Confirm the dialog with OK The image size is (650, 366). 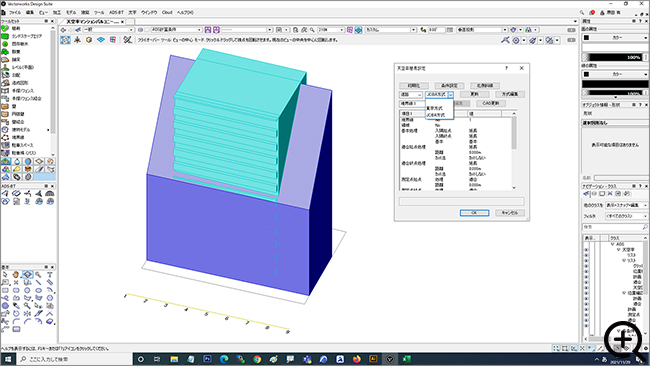click(474, 213)
